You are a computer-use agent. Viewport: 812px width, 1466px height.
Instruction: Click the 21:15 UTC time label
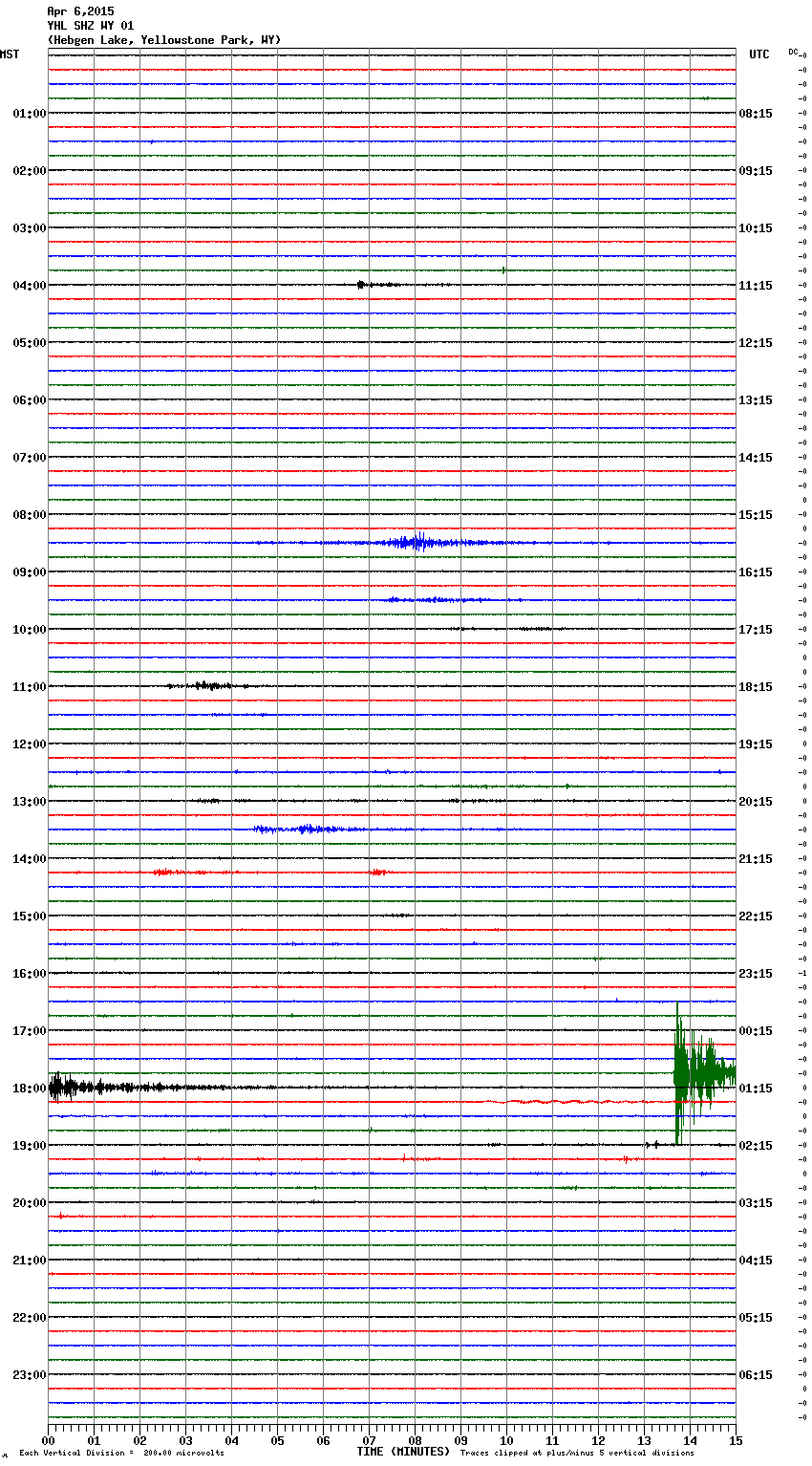click(x=756, y=859)
